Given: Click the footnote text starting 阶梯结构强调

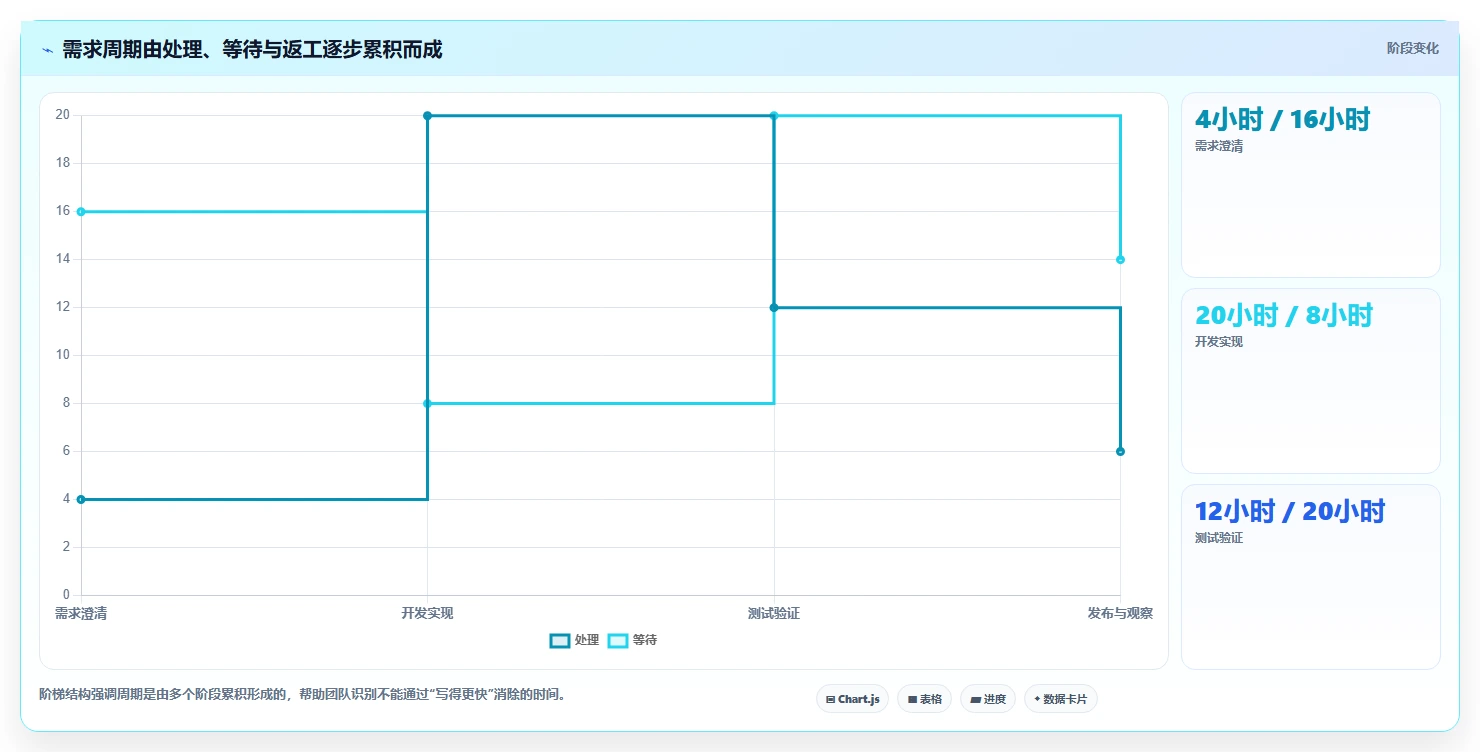Looking at the screenshot, I should pyautogui.click(x=304, y=694).
